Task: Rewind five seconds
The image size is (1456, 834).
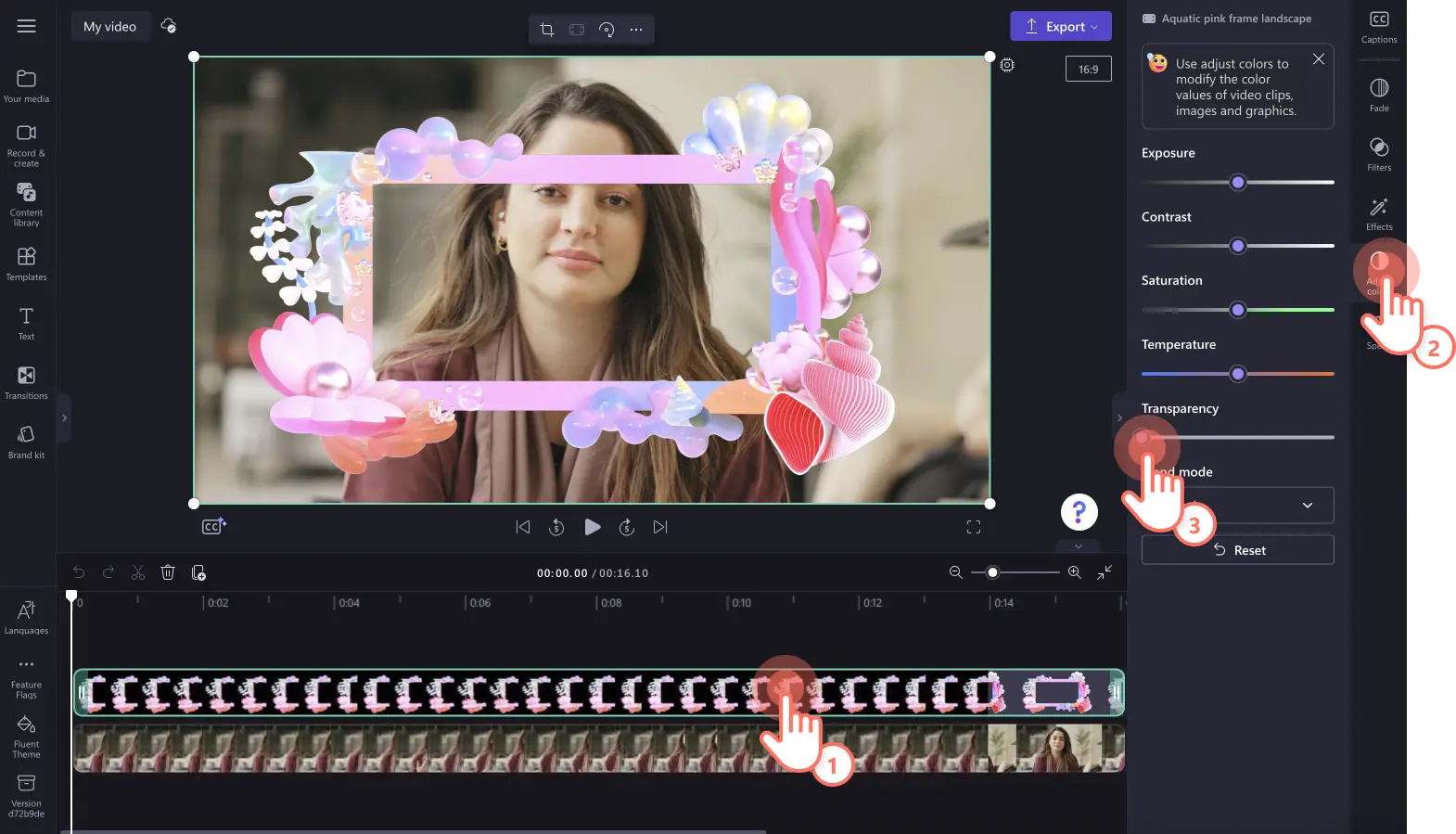Action: click(x=556, y=527)
